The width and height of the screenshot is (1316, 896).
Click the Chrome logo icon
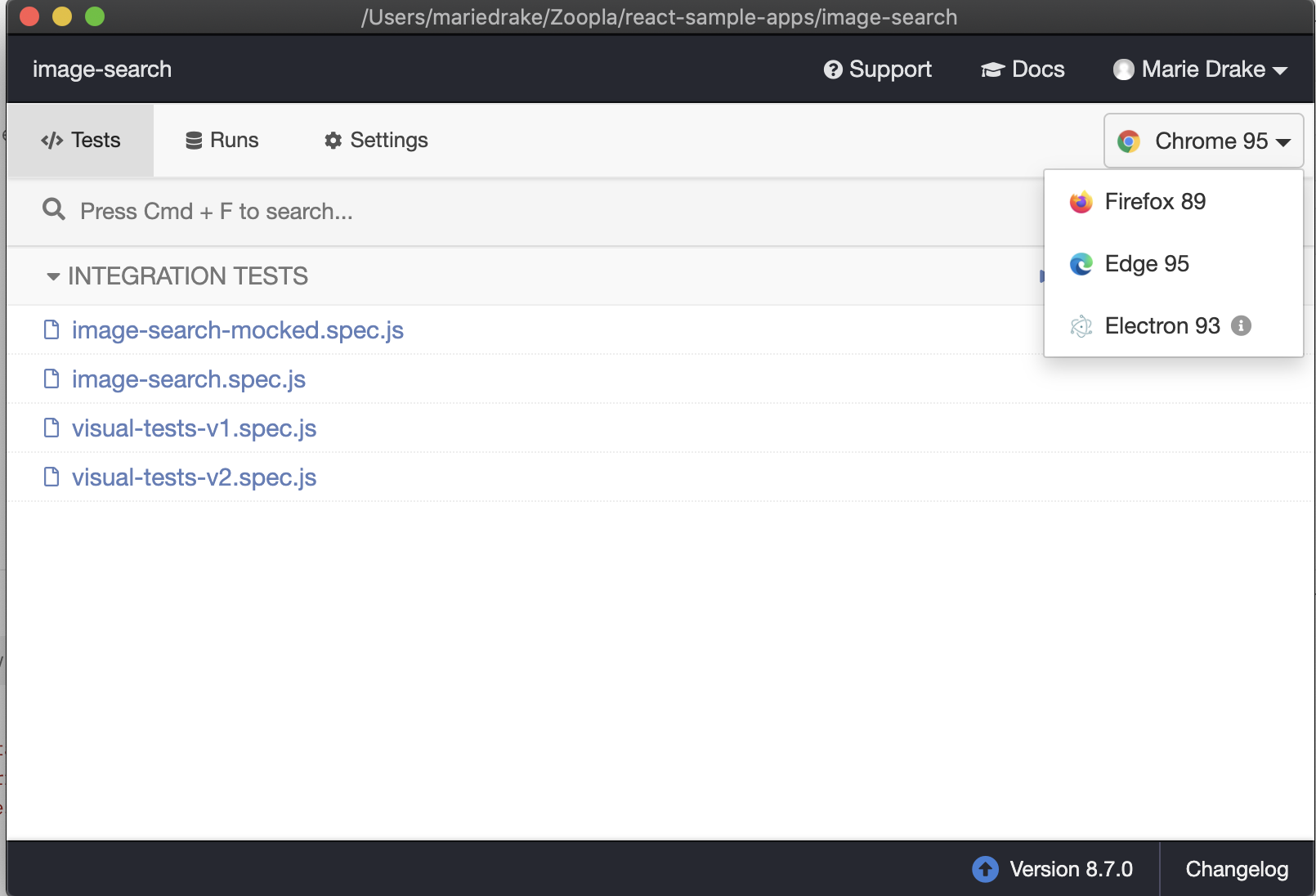pyautogui.click(x=1129, y=141)
